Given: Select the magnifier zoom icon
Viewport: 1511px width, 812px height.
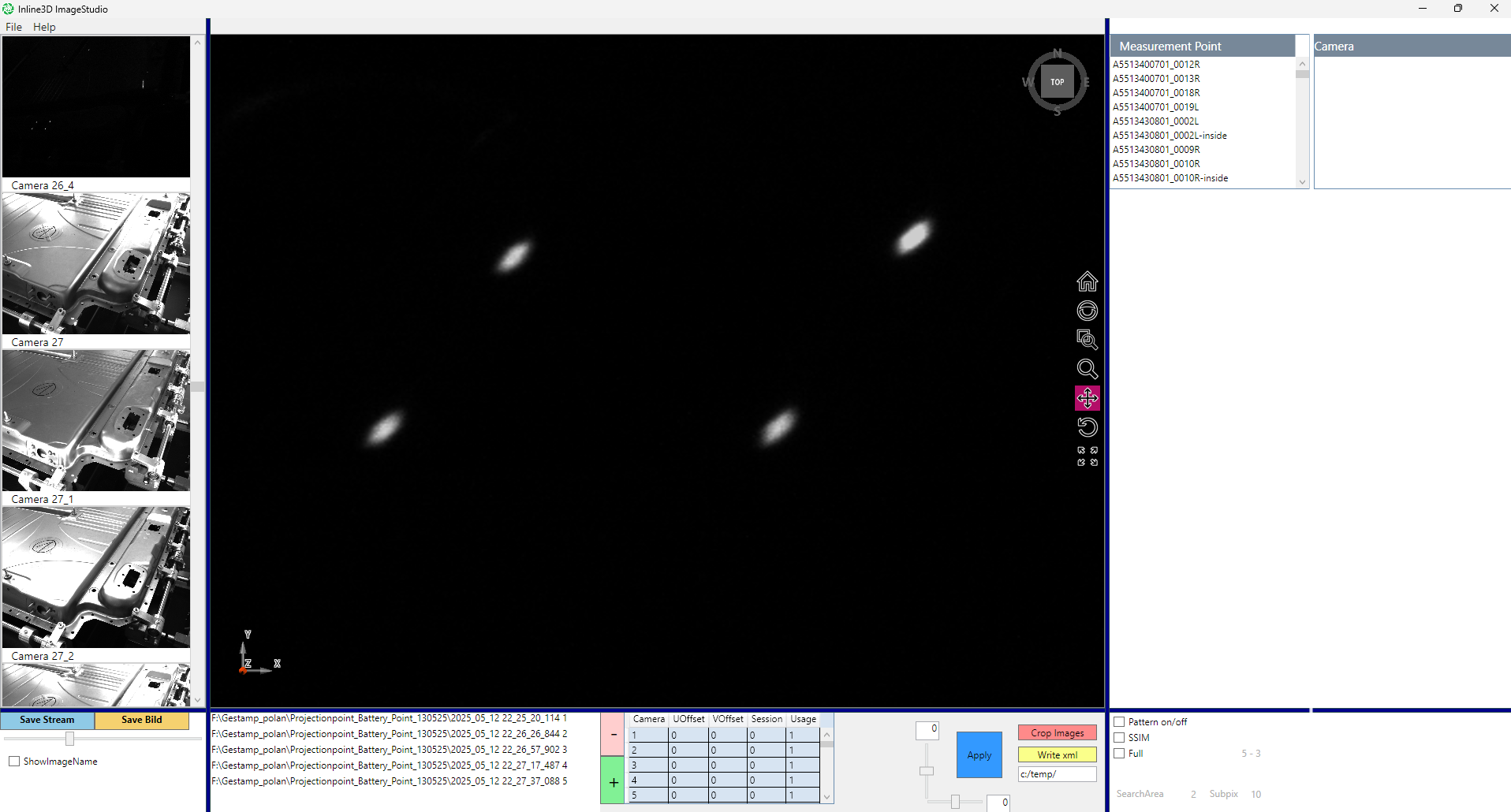Looking at the screenshot, I should tap(1087, 369).
